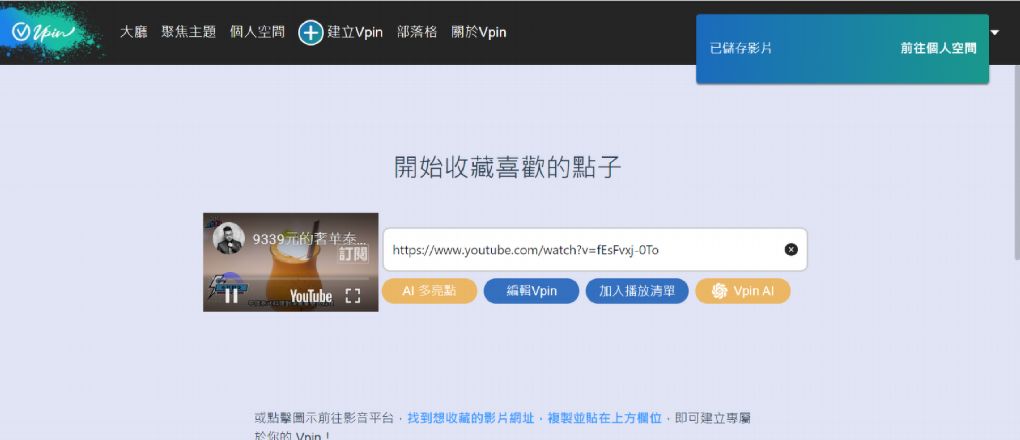The width and height of the screenshot is (1020, 440).
Task: Click 加入播放清單 button
Action: pyautogui.click(x=637, y=291)
